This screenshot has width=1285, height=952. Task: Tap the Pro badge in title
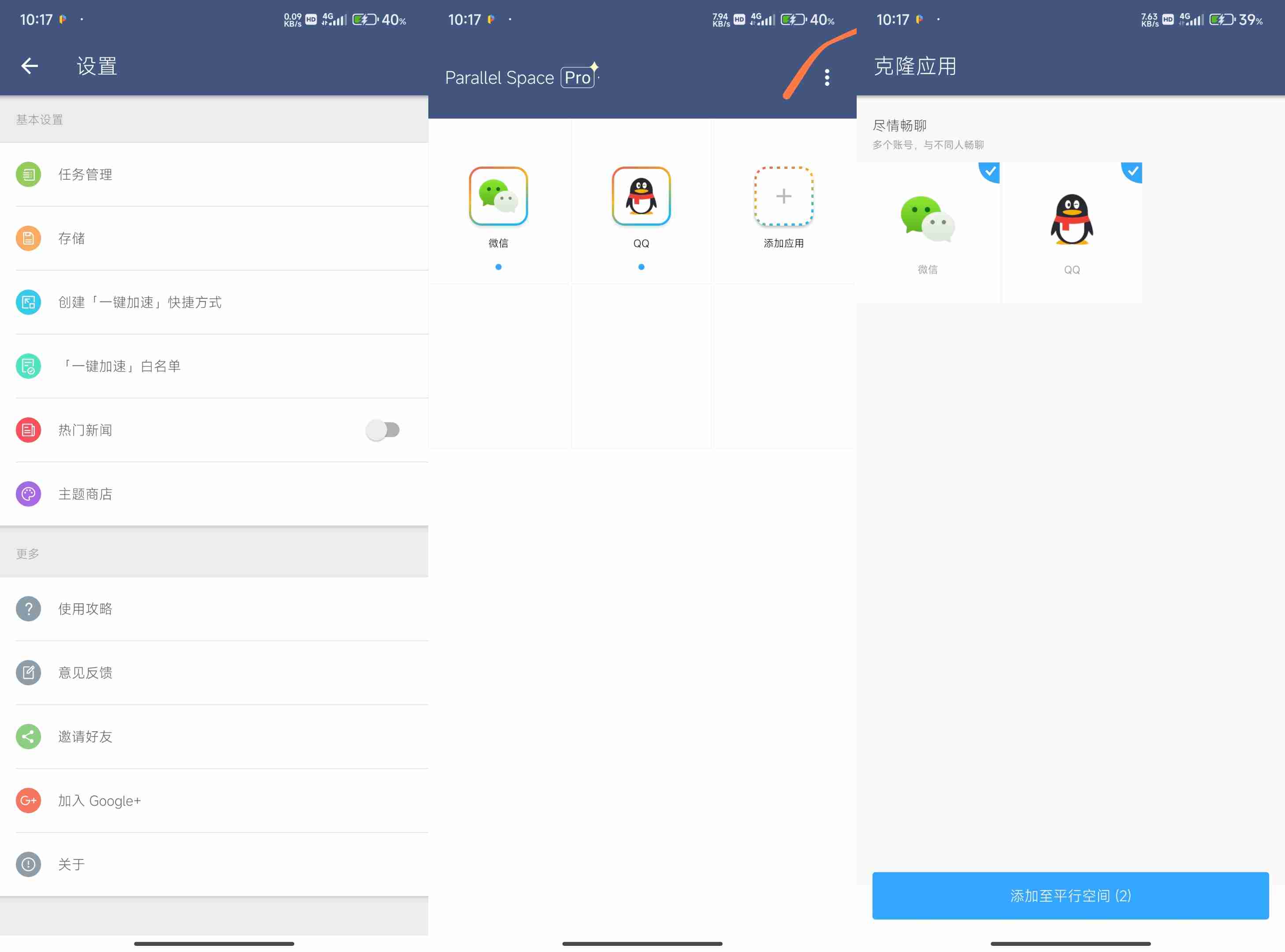[x=578, y=77]
